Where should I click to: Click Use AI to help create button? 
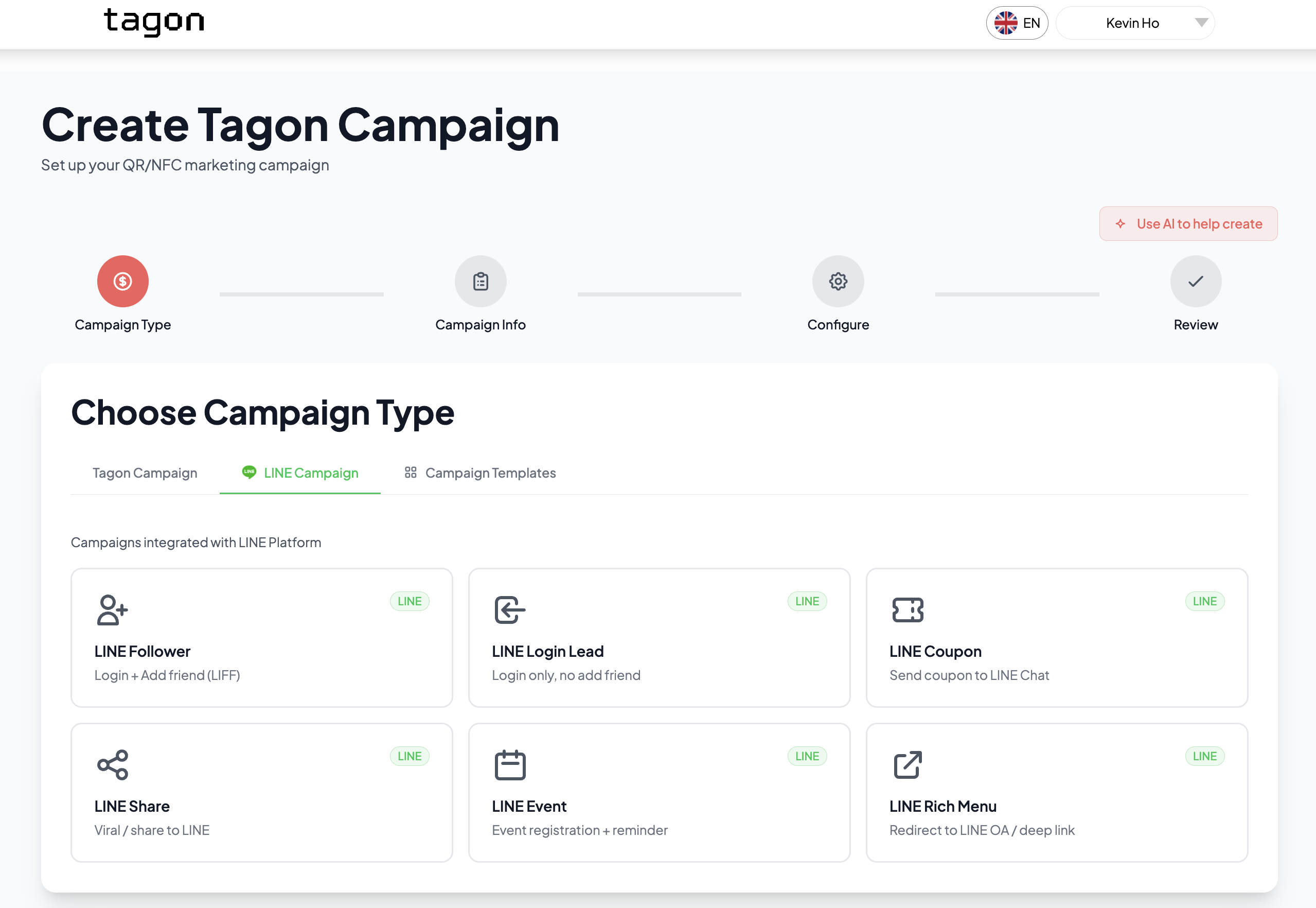pos(1188,223)
